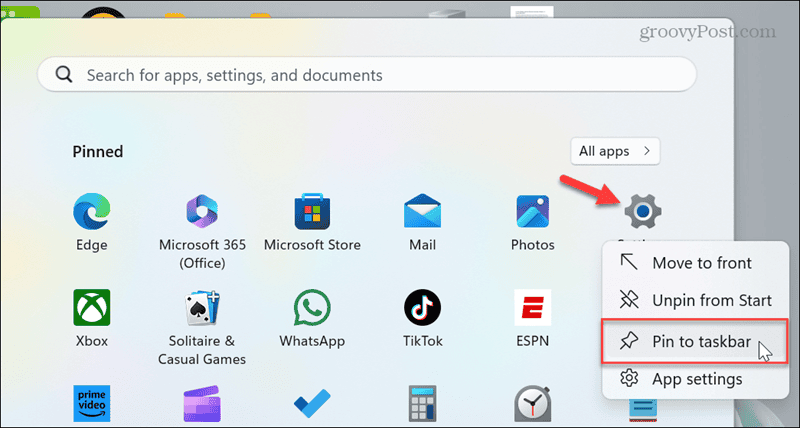Screen dimensions: 800x429
Task: Open the Clock app icon
Action: (533, 403)
